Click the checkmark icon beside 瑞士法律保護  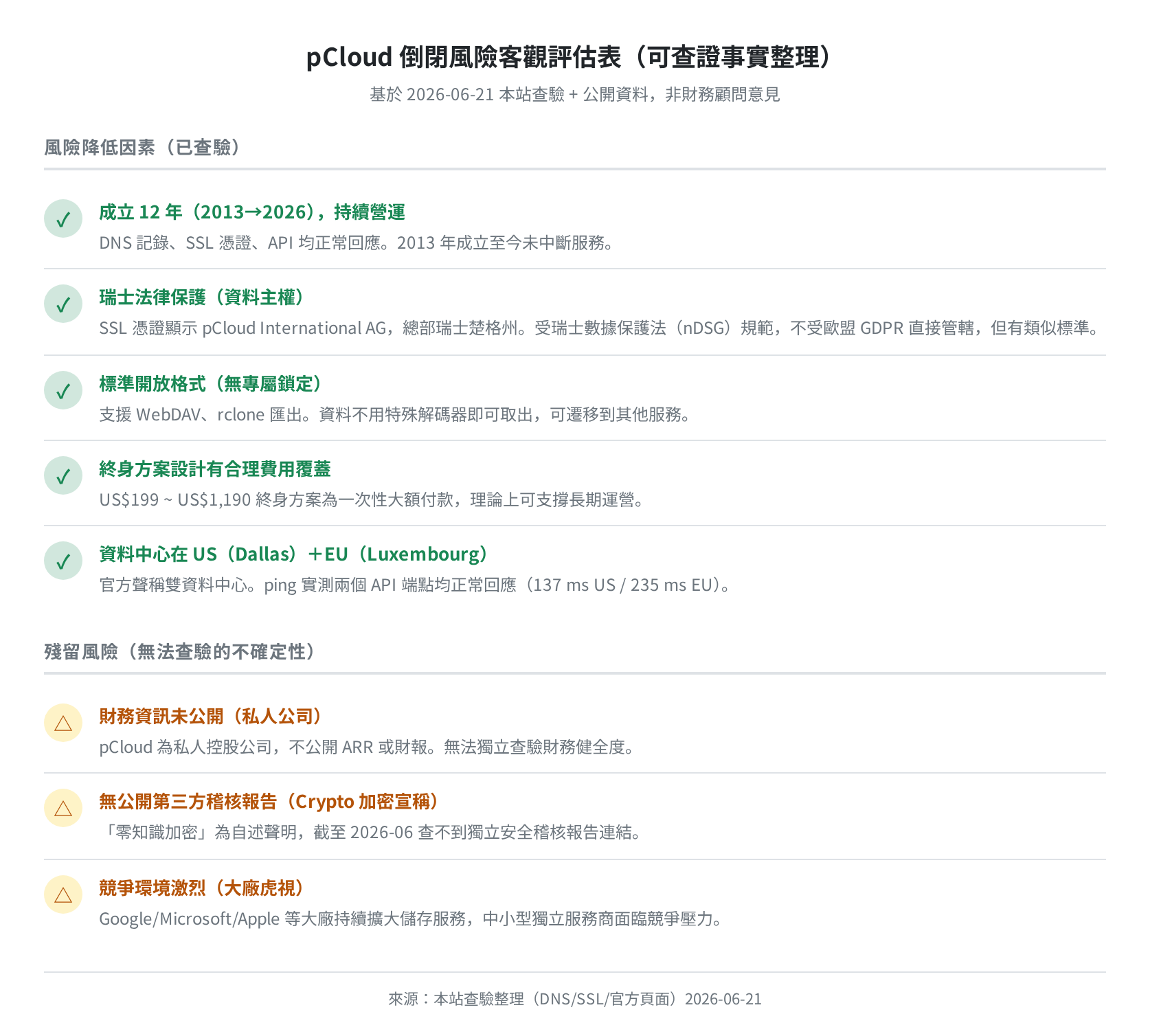pyautogui.click(x=63, y=304)
